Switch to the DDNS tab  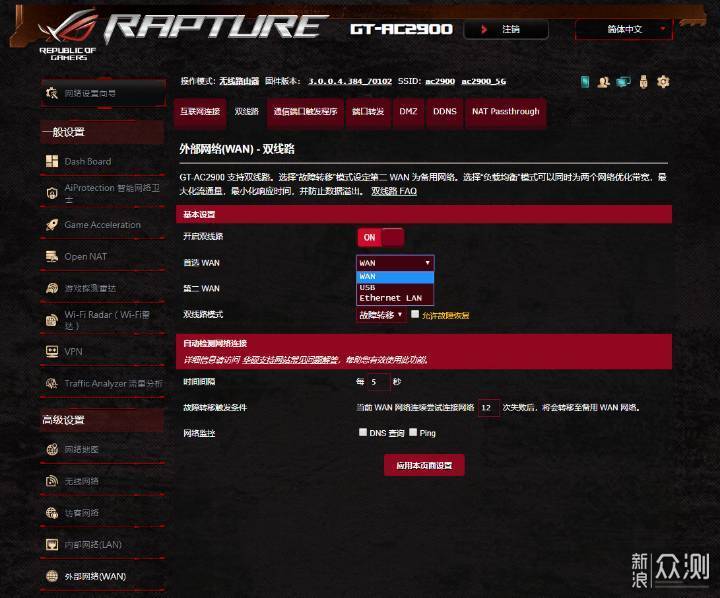444,112
